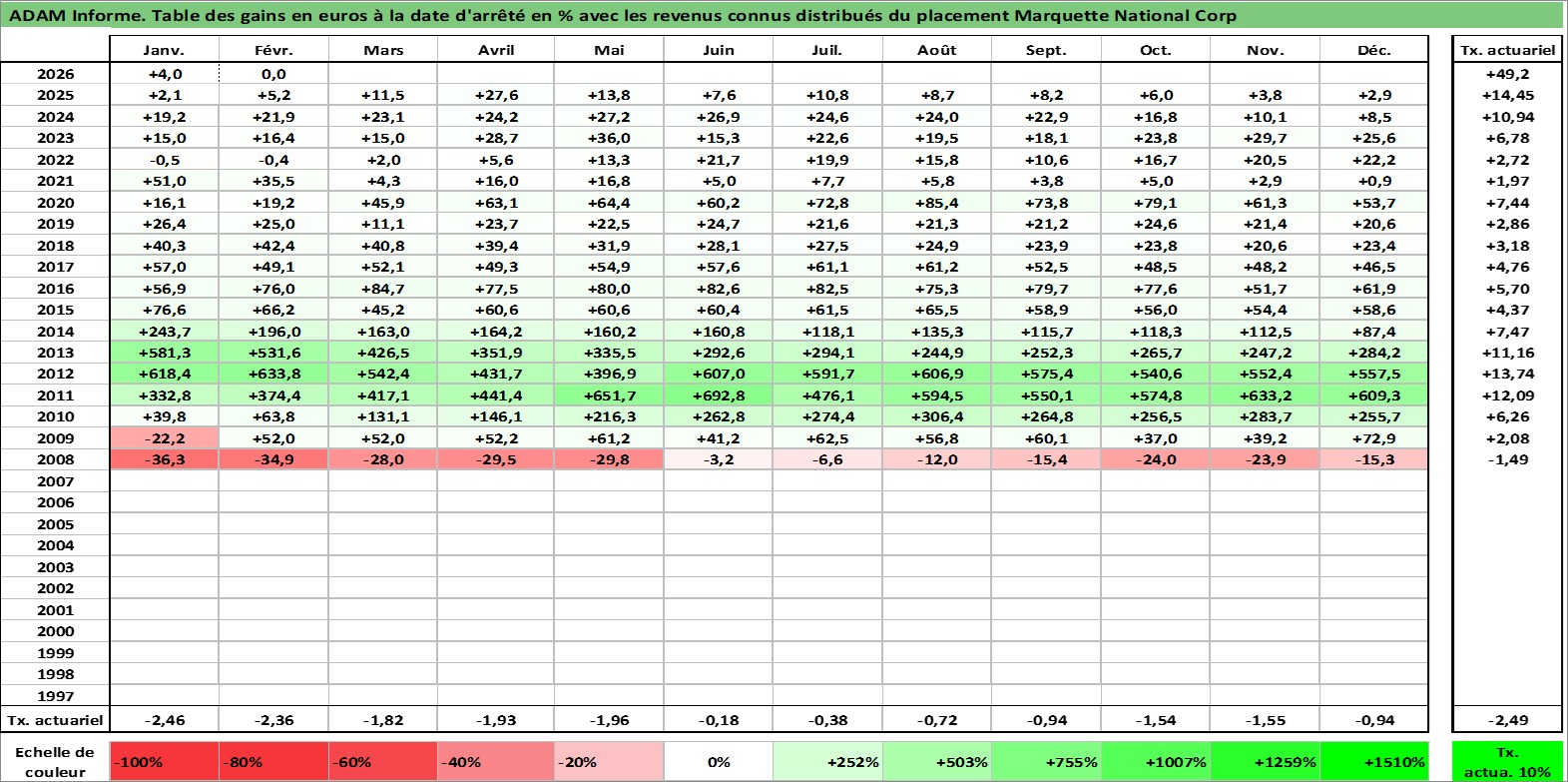Select the +306,4 cell for August 2010
Screen dimensions: 1568x782
point(937,416)
